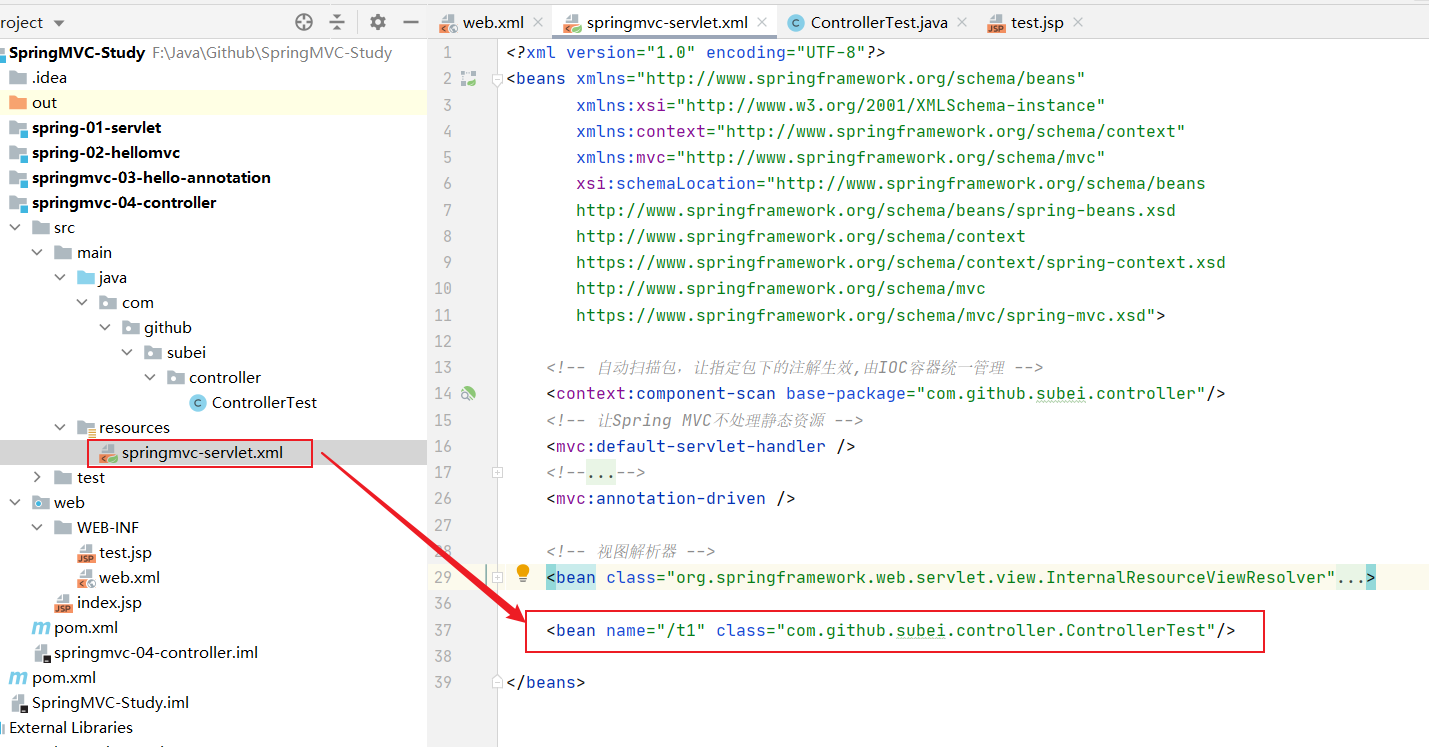Click the collapse all icon in Project panel
Viewport: 1429px width, 747px height.
tap(337, 22)
